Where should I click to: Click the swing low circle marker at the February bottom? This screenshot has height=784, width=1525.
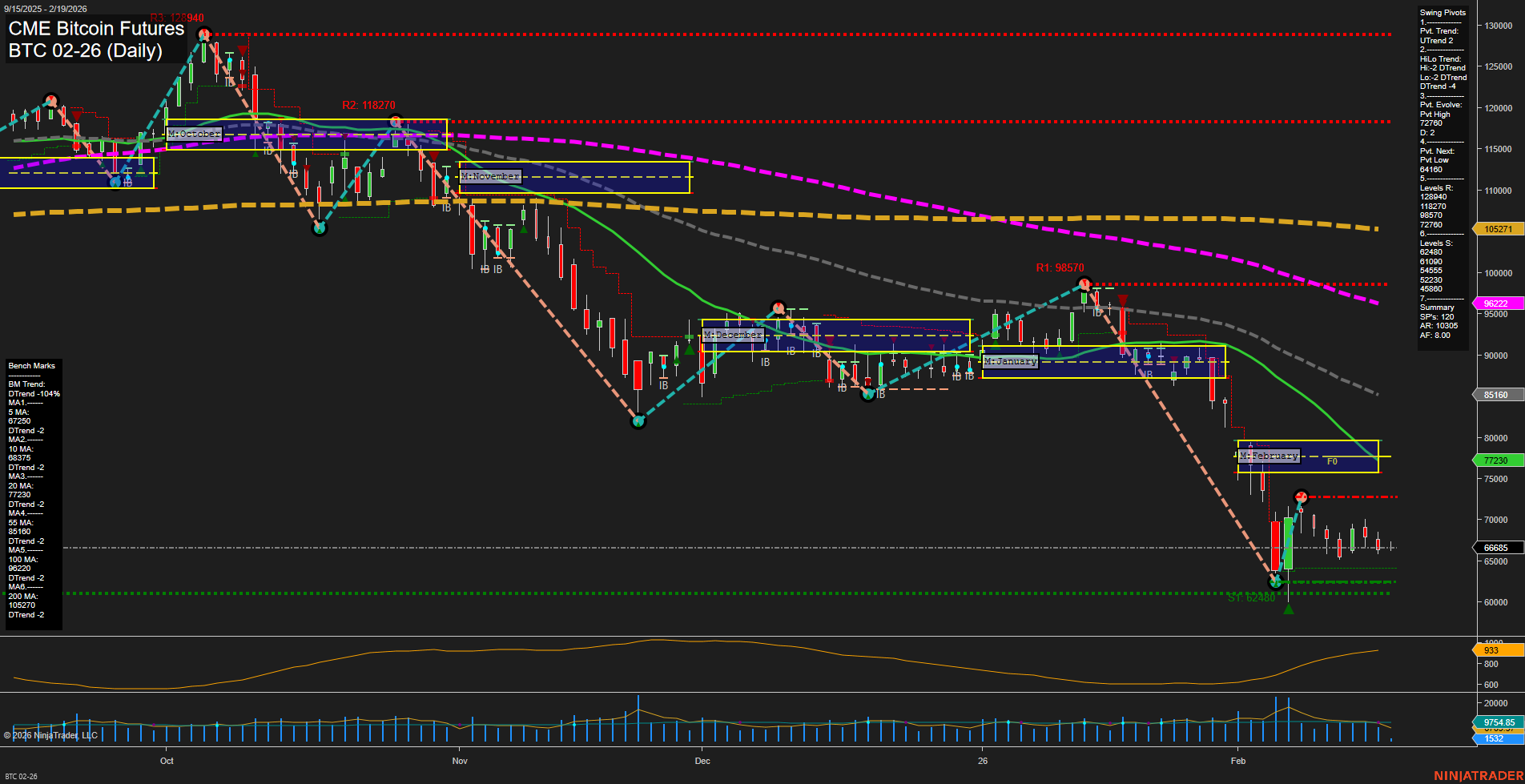coord(1274,581)
